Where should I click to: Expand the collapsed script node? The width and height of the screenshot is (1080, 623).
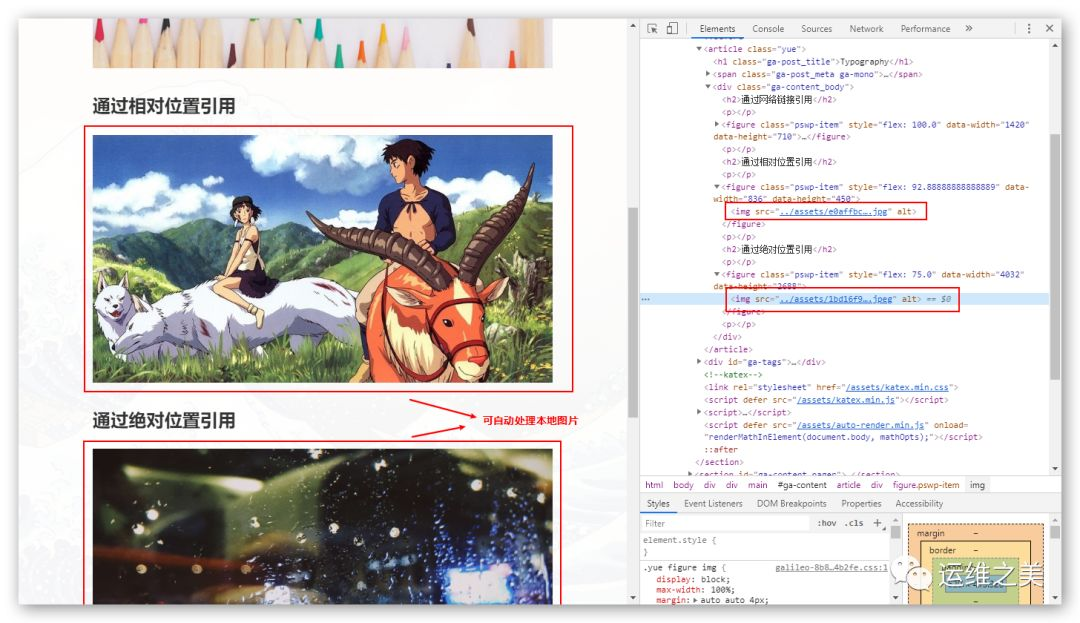[699, 412]
